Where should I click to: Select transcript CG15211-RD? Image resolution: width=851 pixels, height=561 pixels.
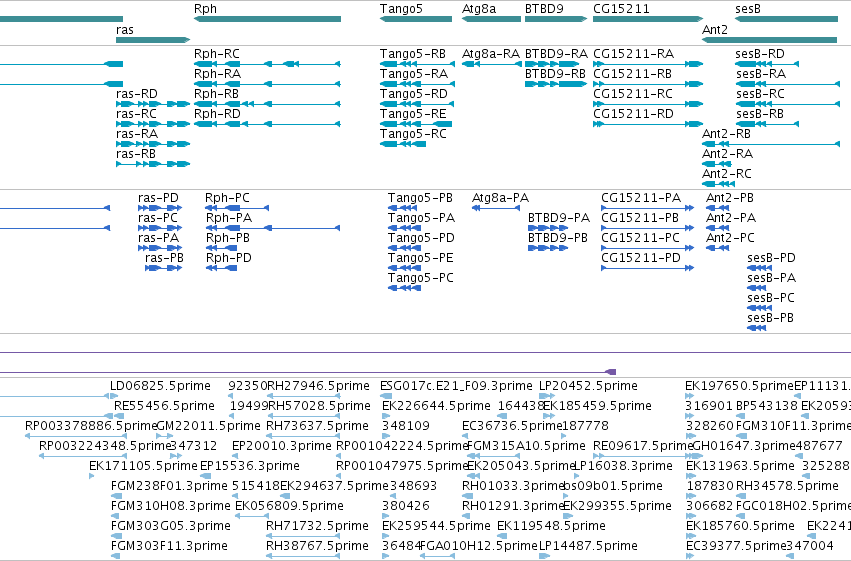click(x=633, y=114)
